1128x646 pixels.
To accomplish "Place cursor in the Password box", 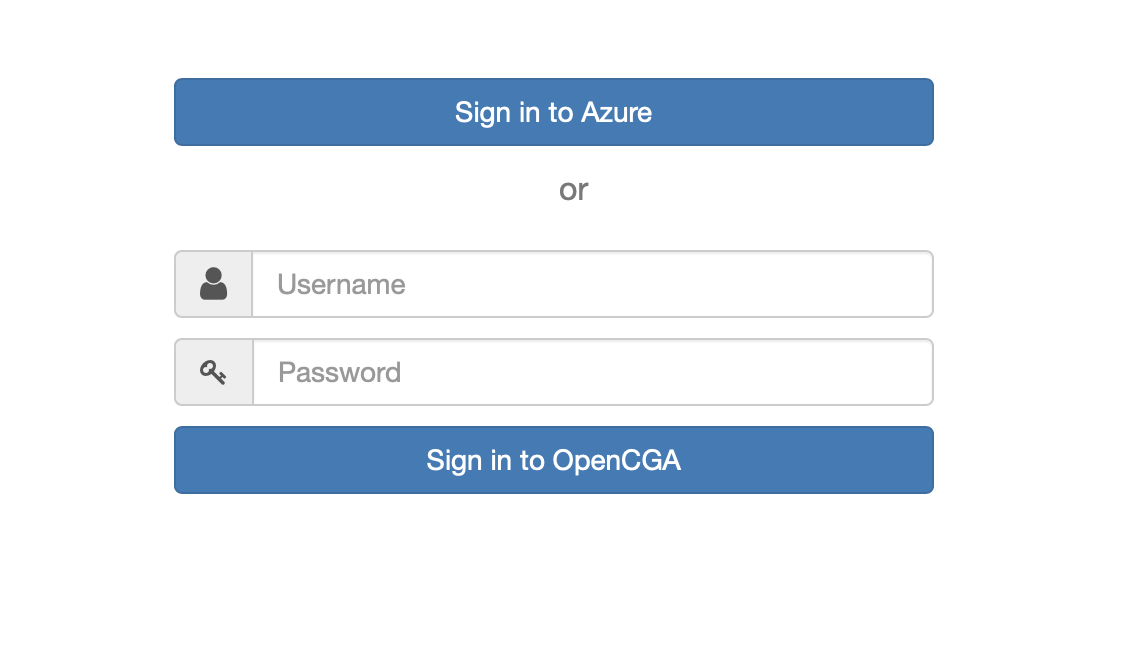I will tap(592, 372).
